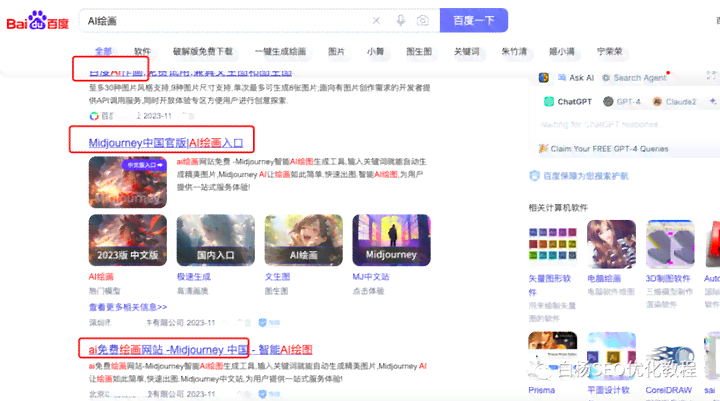Select the 一键生成绘画 filter tab
The image size is (720, 401).
pyautogui.click(x=281, y=51)
